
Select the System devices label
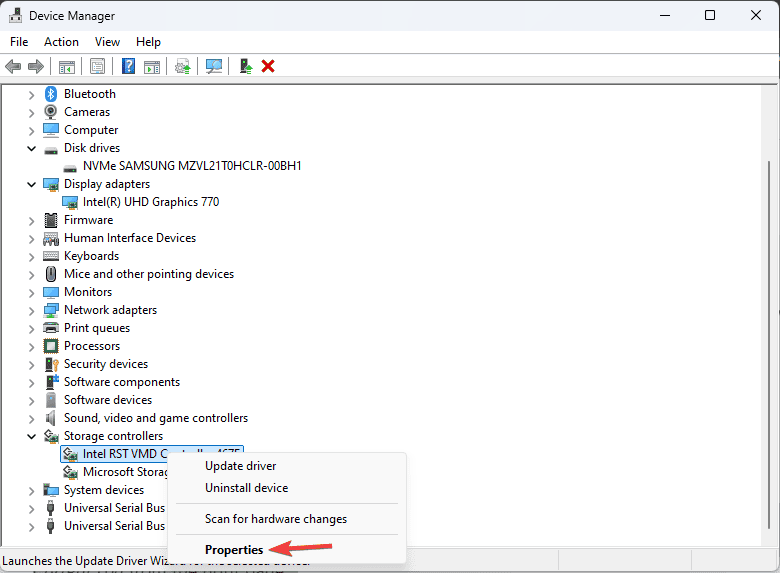click(x=104, y=490)
